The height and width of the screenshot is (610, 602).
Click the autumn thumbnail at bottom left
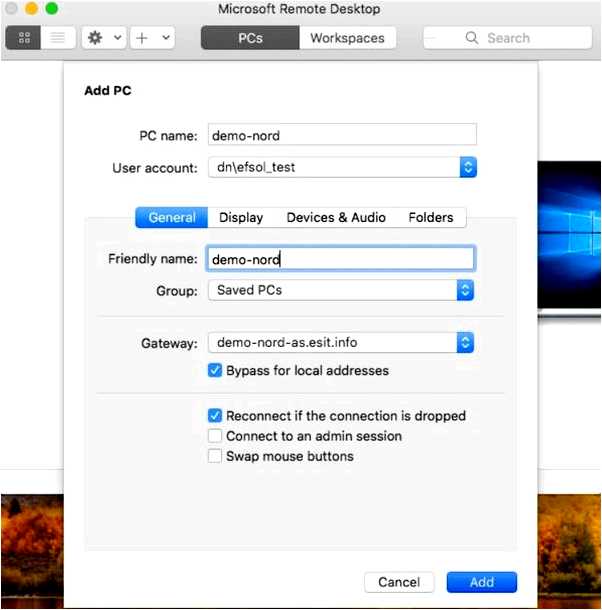coord(32,550)
